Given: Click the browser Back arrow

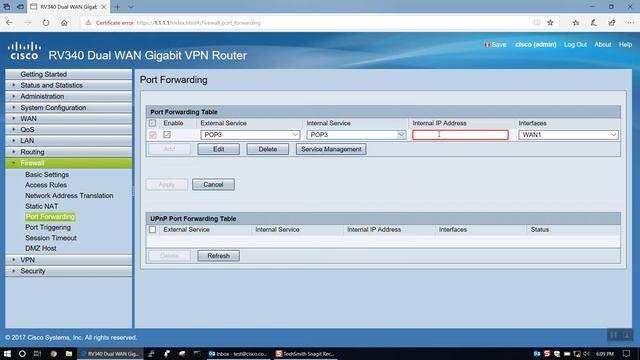Looking at the screenshot, I should (x=9, y=23).
